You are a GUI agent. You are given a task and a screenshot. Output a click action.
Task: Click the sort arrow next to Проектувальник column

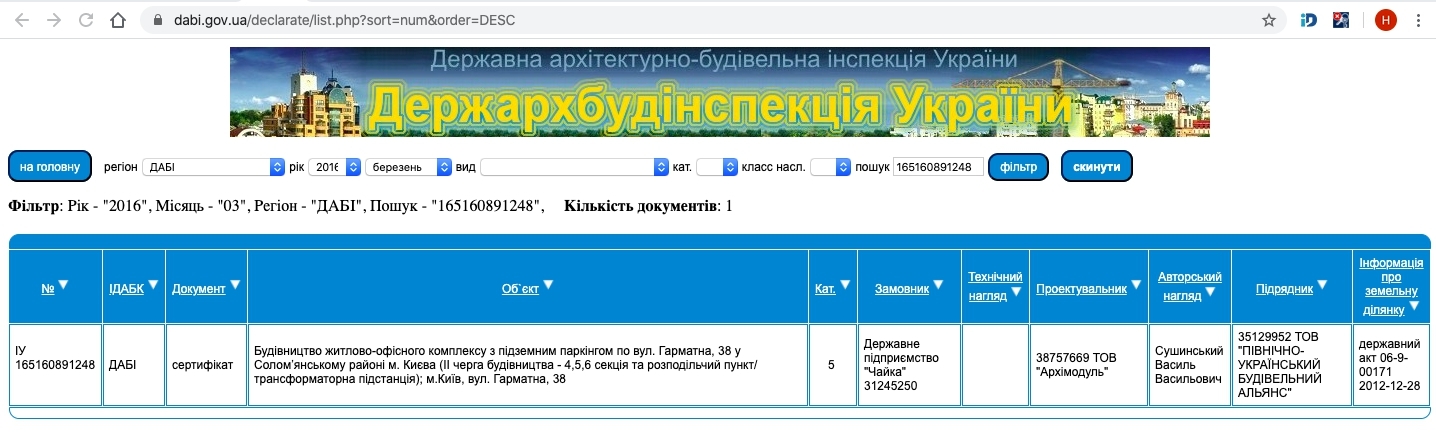(1136, 285)
